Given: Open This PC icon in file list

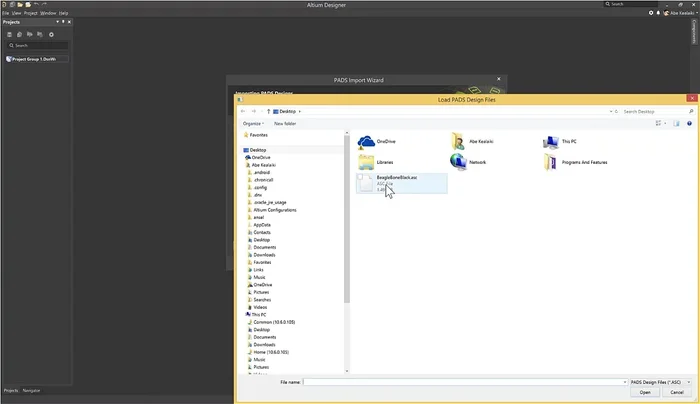Looking at the screenshot, I should point(550,142).
